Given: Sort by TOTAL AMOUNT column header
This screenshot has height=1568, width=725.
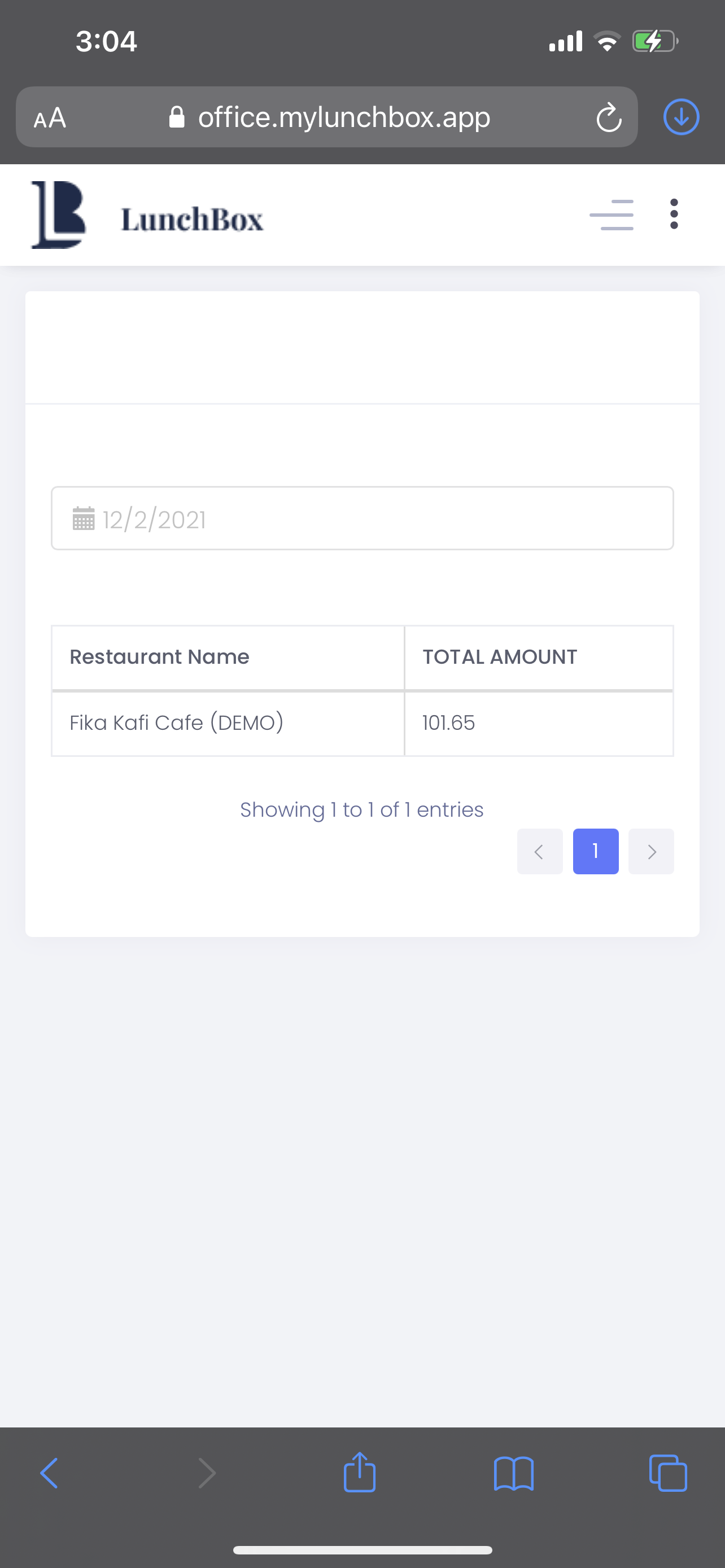Looking at the screenshot, I should pyautogui.click(x=500, y=658).
